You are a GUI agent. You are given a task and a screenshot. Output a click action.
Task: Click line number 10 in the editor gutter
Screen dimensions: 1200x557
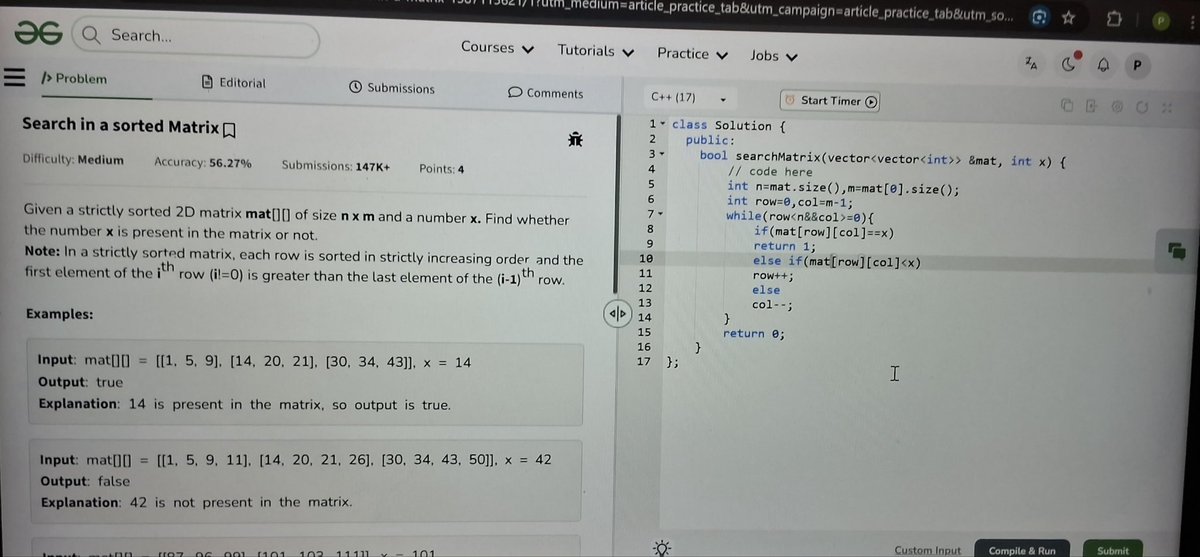tap(644, 260)
